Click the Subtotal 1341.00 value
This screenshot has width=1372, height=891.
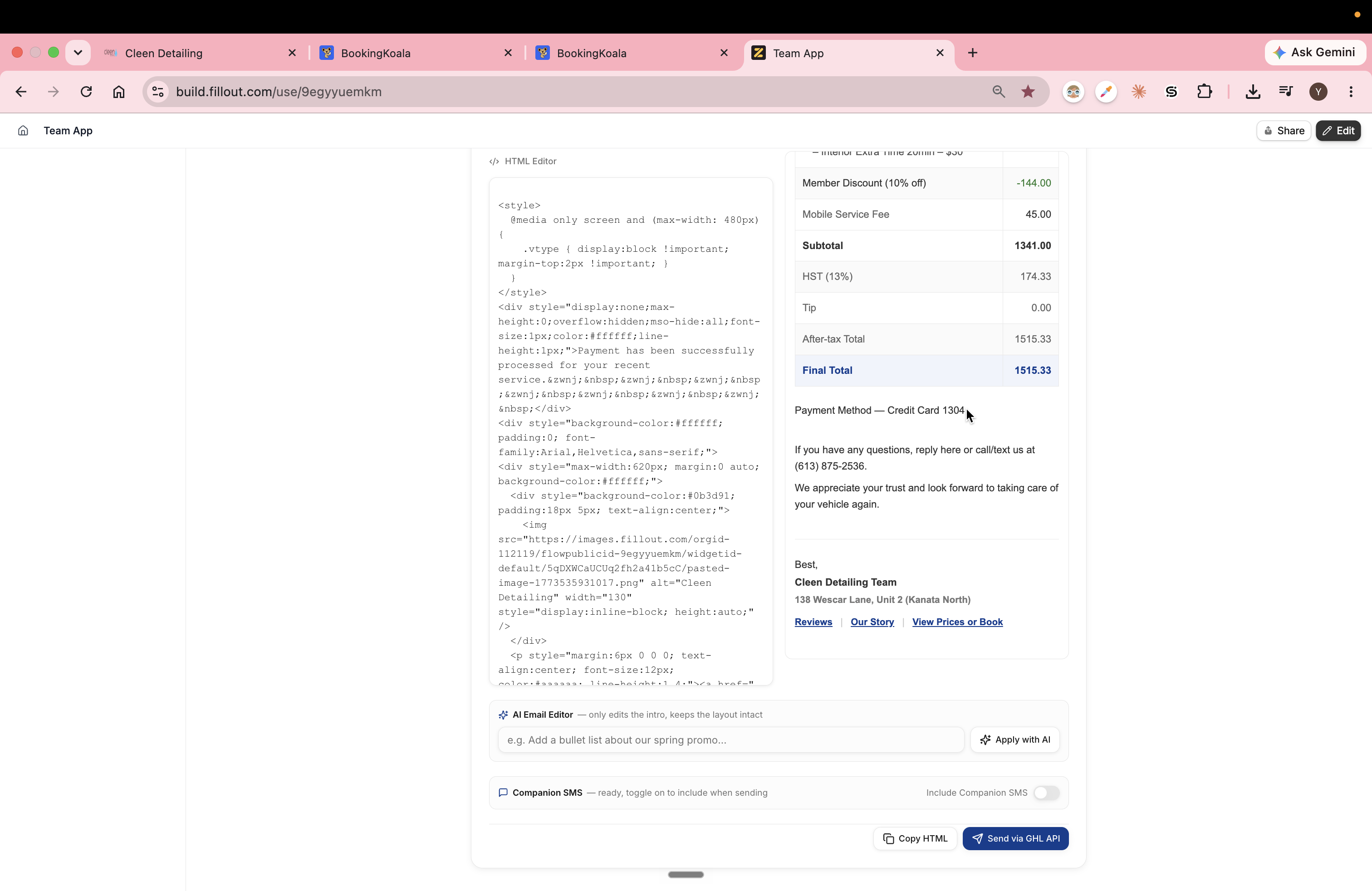pos(1033,245)
